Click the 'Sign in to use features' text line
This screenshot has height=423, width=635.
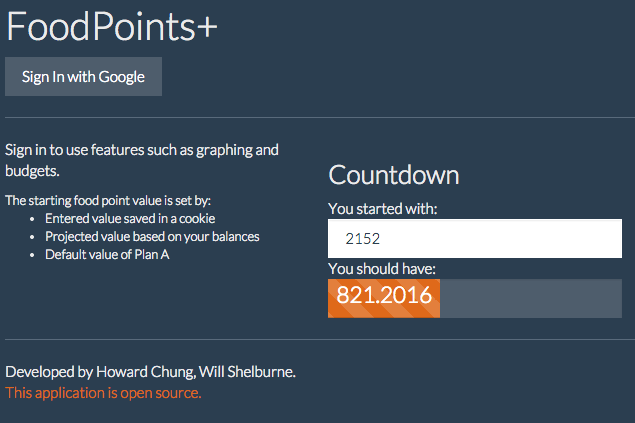tap(141, 151)
